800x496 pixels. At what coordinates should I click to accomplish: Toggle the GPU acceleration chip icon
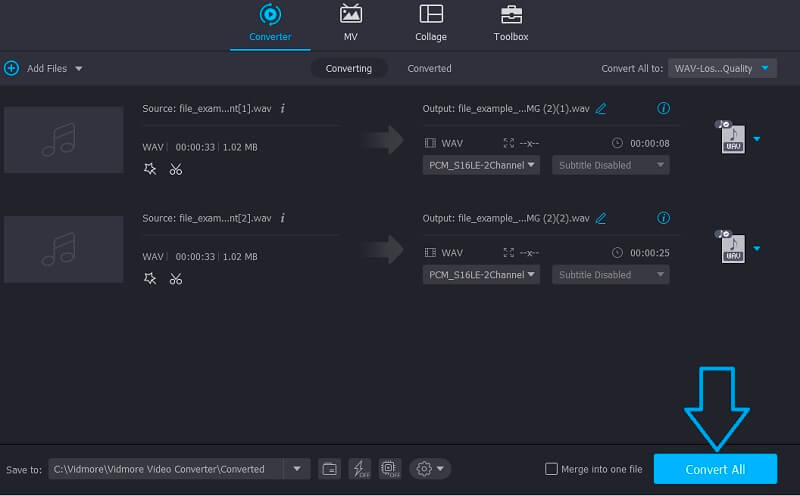[x=389, y=468]
